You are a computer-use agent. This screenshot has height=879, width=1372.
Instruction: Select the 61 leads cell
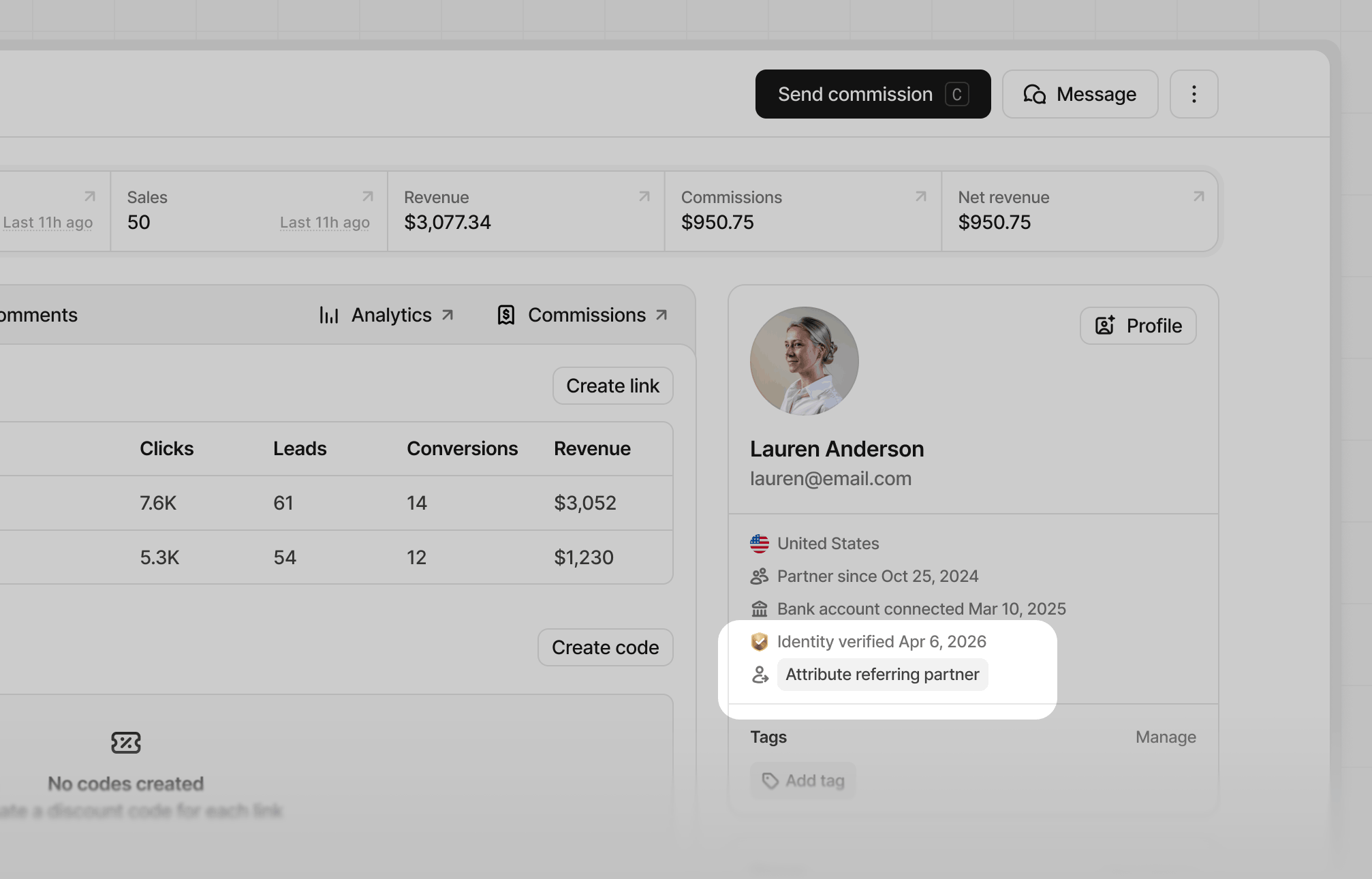[x=283, y=503]
